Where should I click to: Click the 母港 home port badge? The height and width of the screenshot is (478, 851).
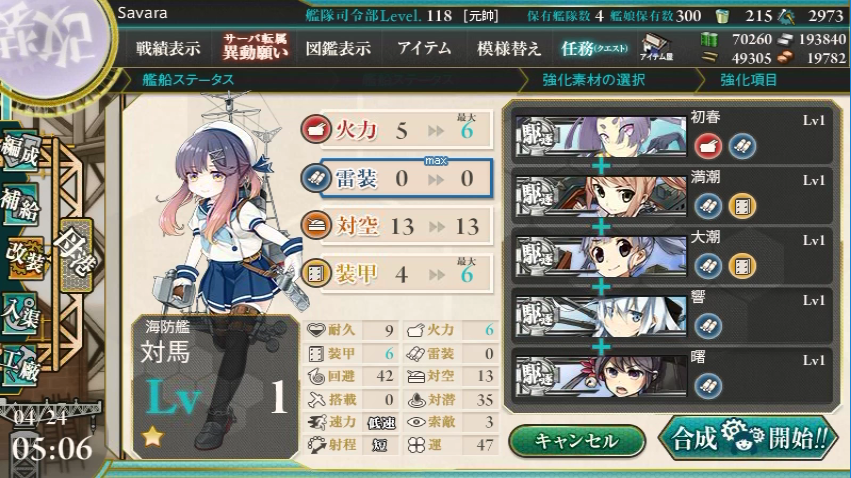coord(77,254)
